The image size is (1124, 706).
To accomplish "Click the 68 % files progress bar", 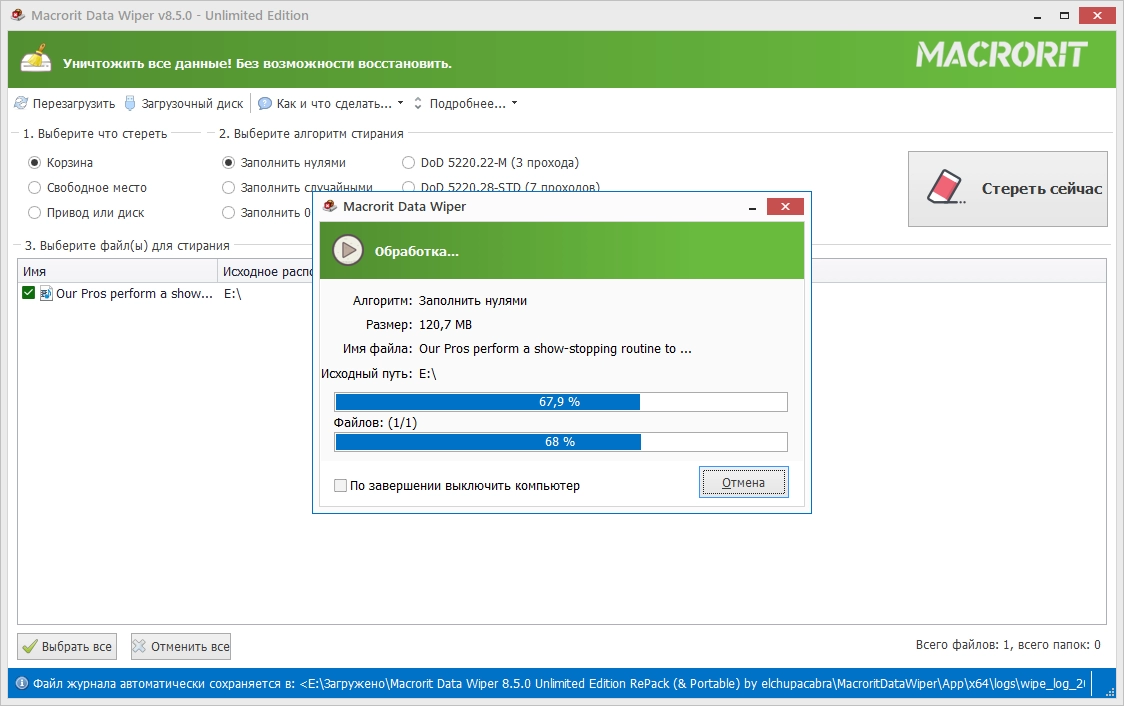I will pyautogui.click(x=561, y=442).
